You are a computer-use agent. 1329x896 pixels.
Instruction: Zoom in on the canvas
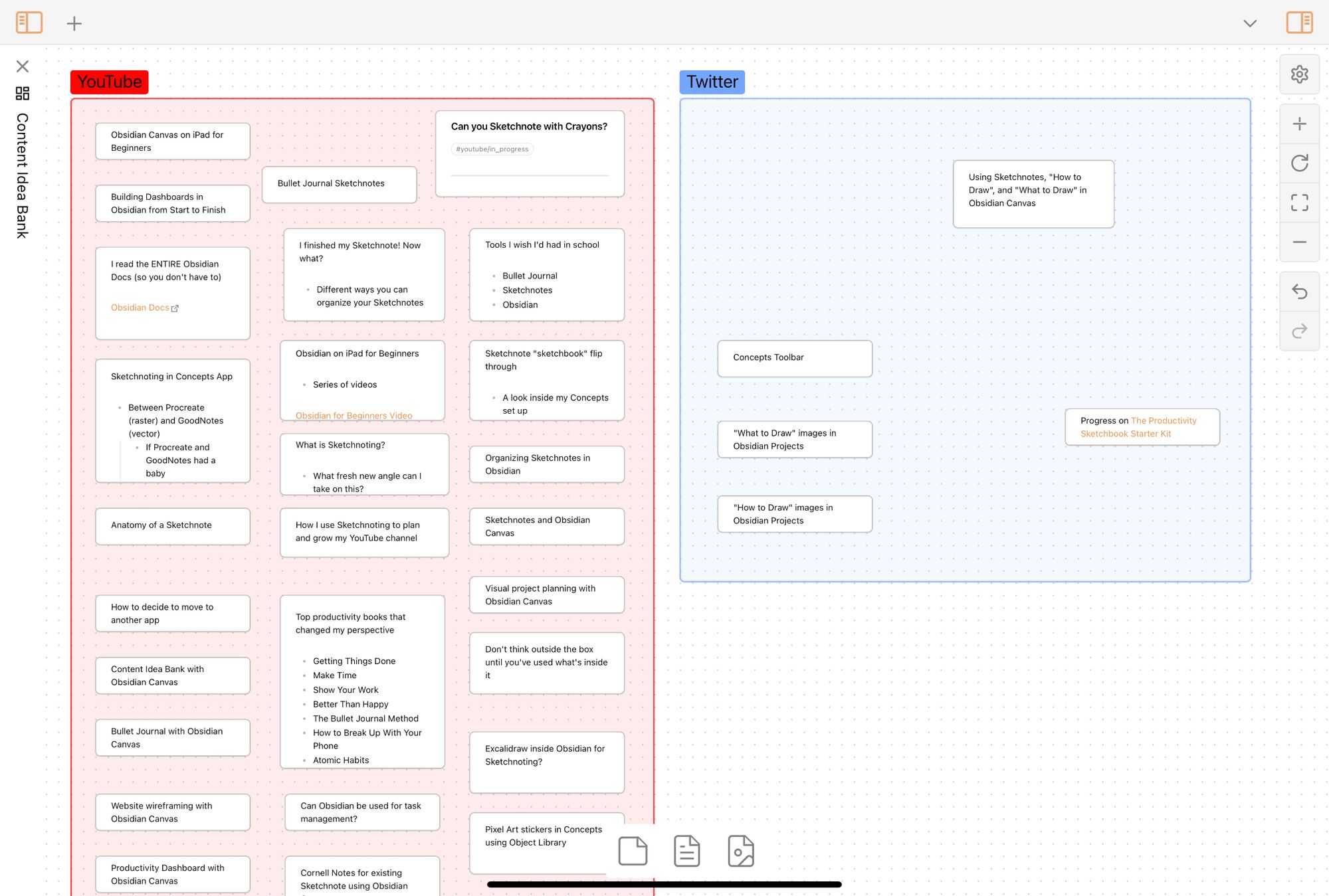pyautogui.click(x=1300, y=124)
